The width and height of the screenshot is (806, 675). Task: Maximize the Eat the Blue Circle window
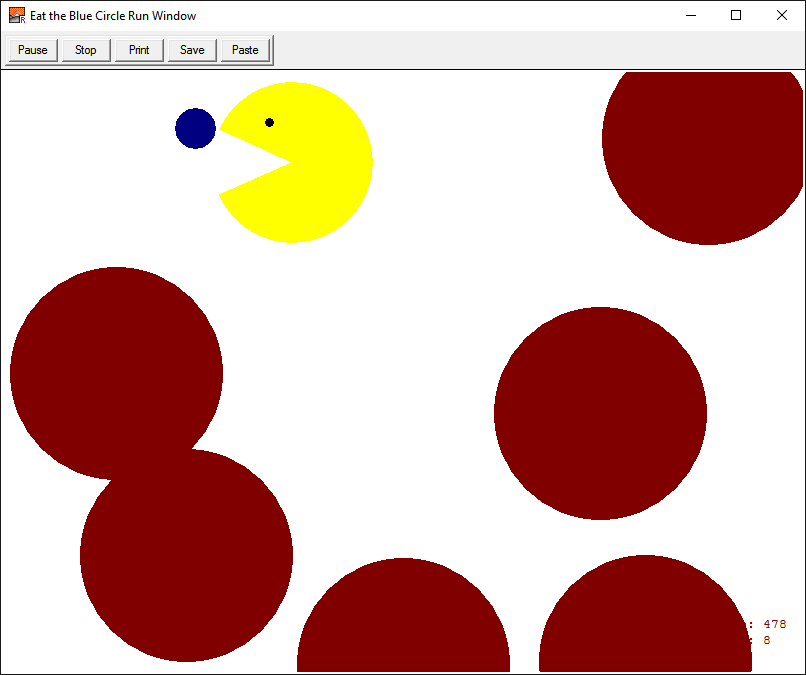click(736, 15)
